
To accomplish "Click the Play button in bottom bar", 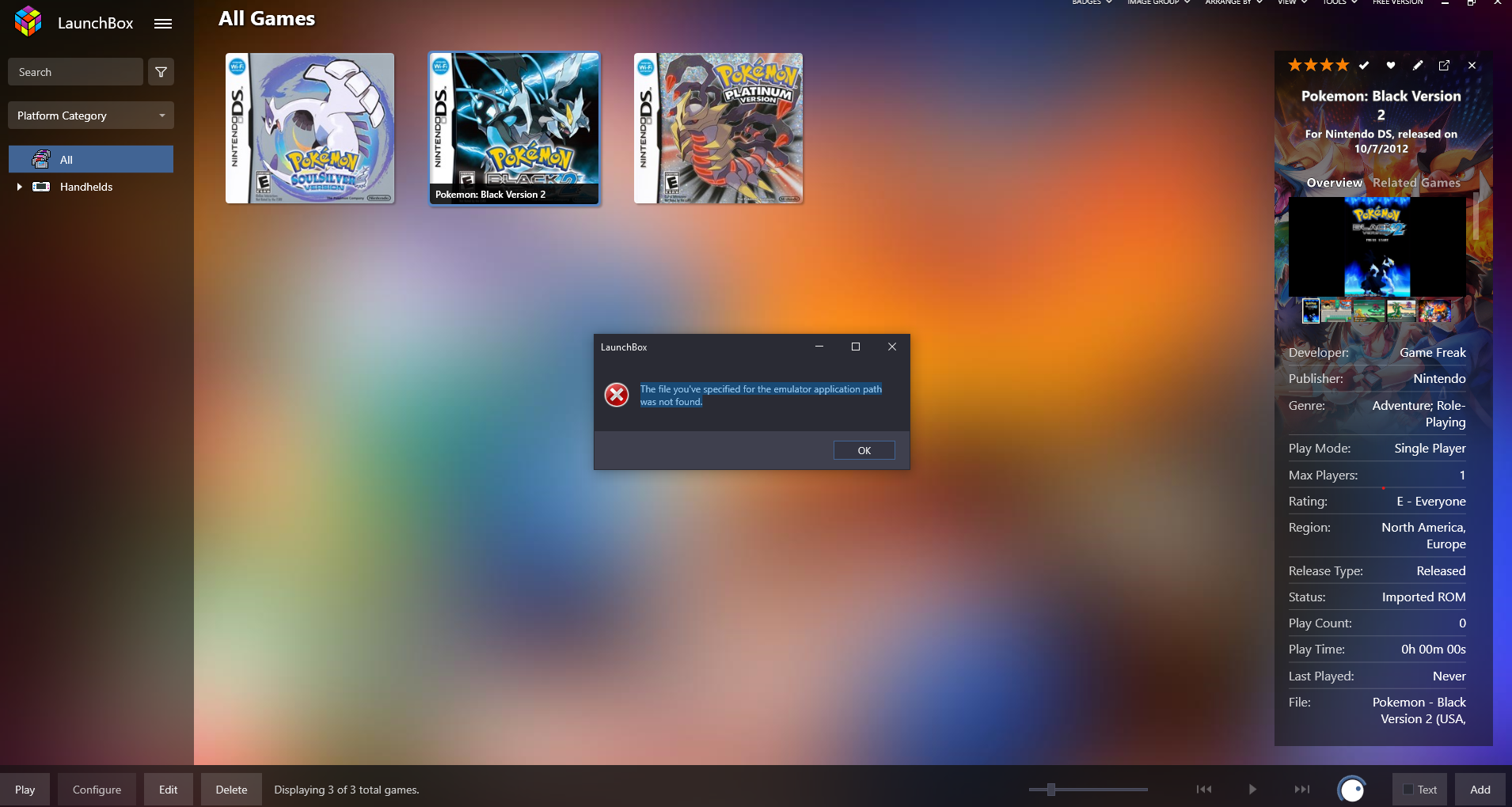I will tap(25, 790).
